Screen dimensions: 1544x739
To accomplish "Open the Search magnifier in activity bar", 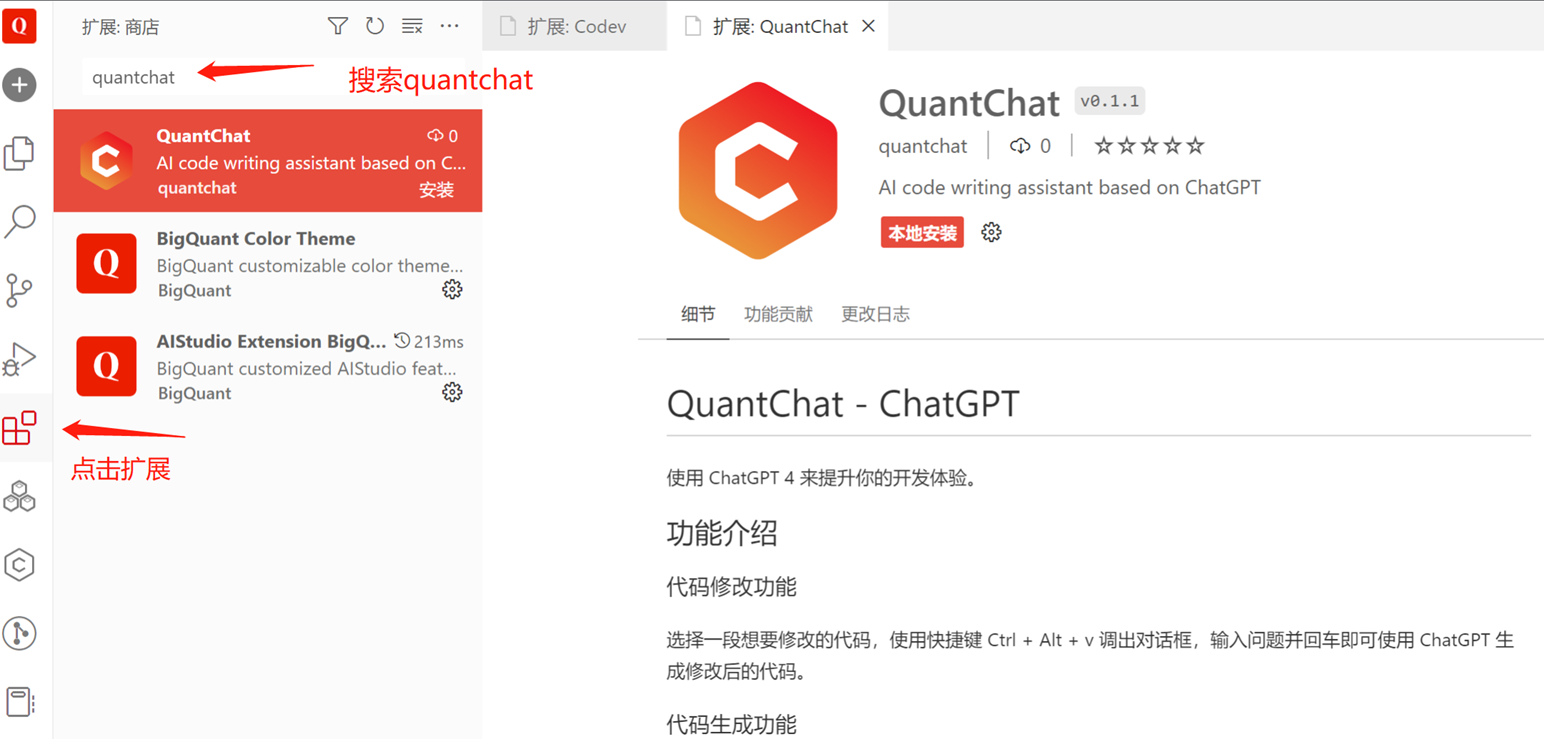I will (x=19, y=221).
